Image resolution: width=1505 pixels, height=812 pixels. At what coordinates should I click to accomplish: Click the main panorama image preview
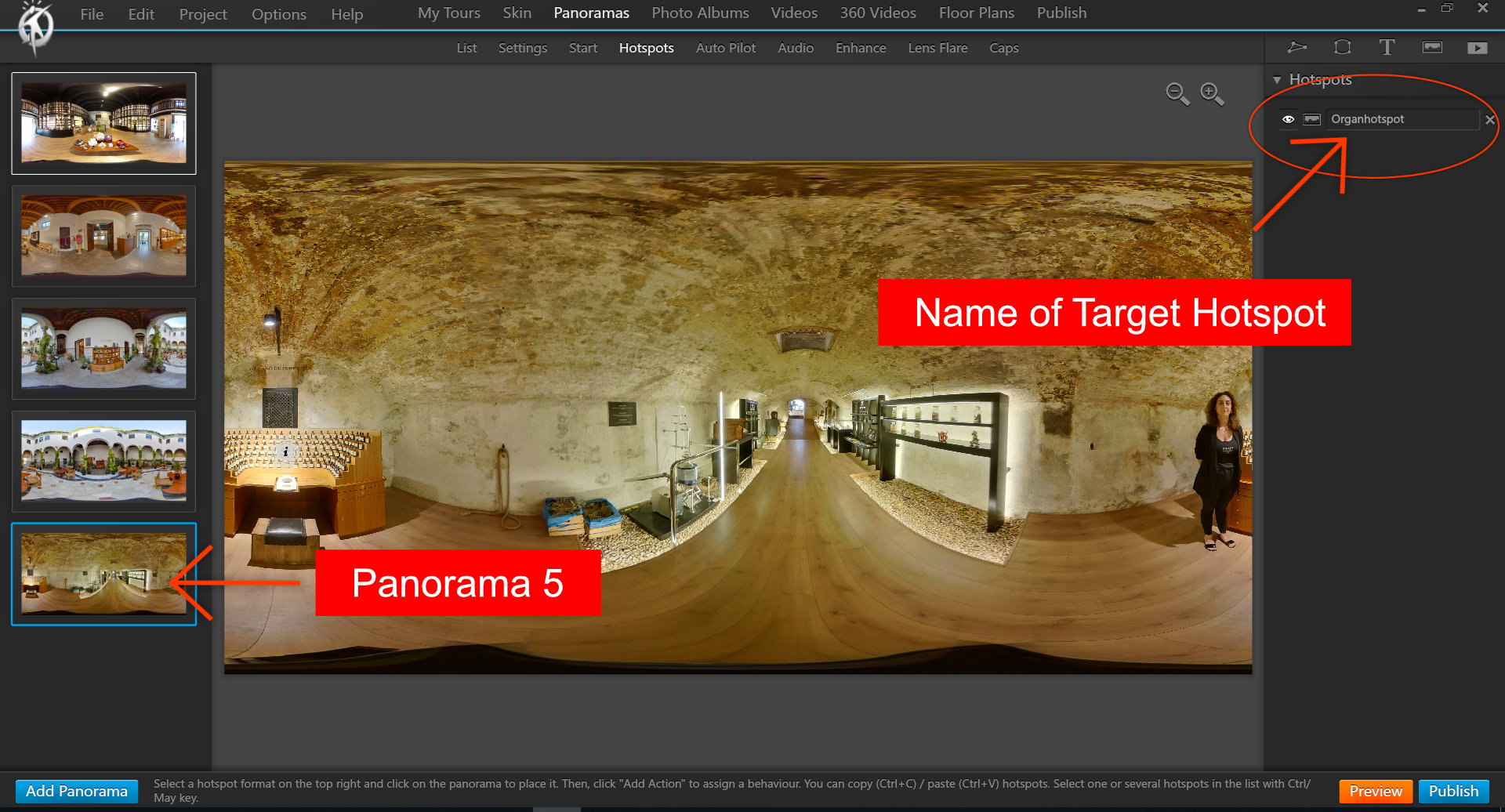pos(738,418)
